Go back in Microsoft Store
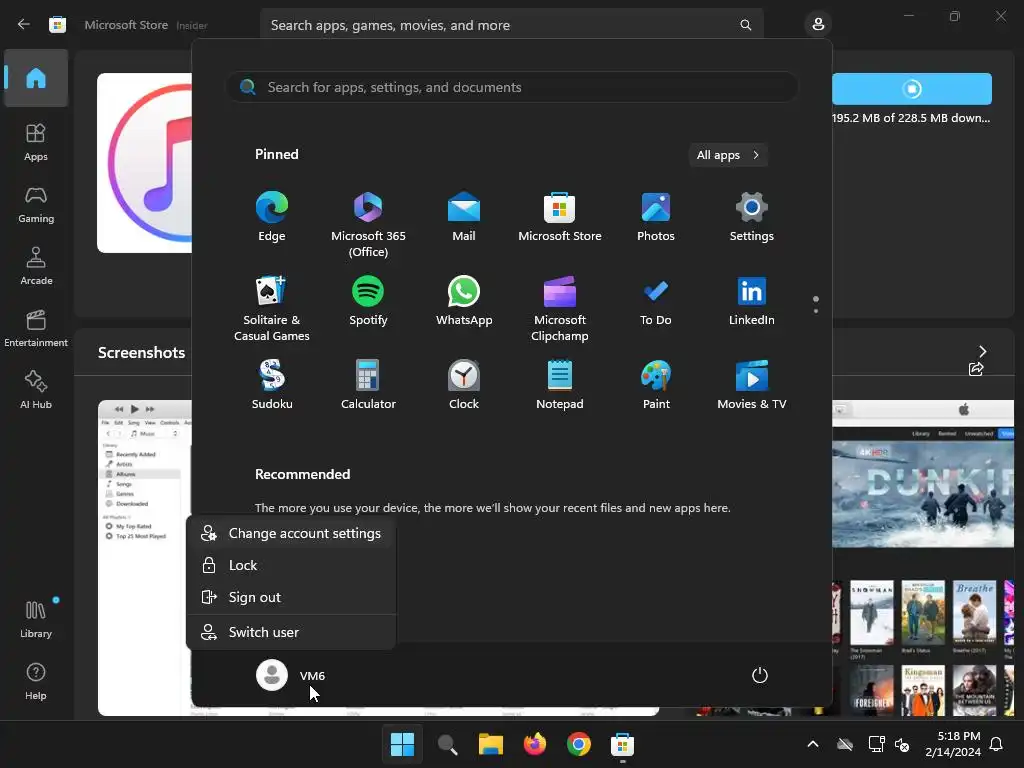The height and width of the screenshot is (768, 1024). (24, 25)
